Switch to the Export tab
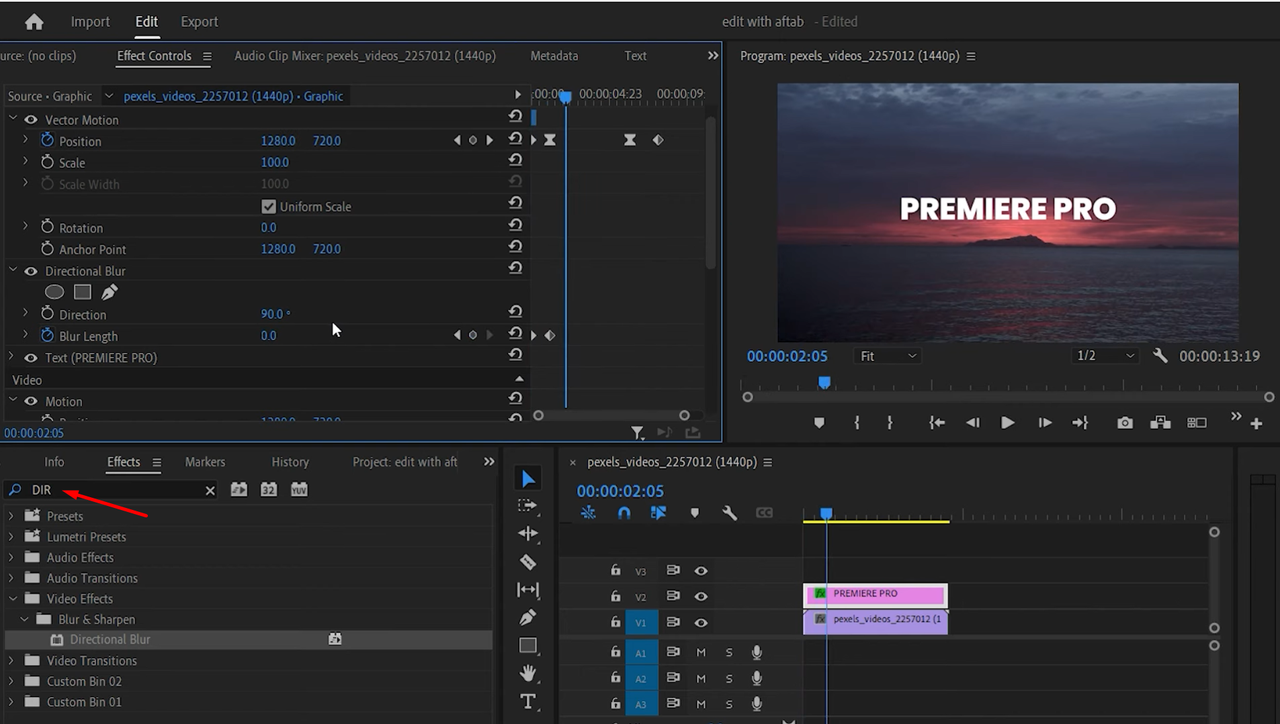Screen dimensions: 1280x724 pyautogui.click(x=199, y=21)
